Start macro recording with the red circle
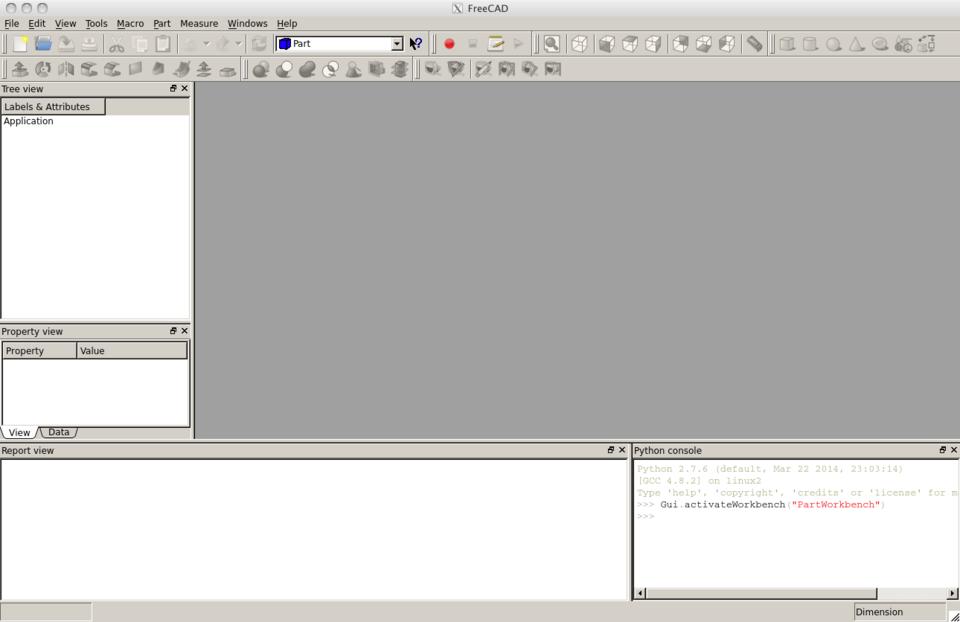The width and height of the screenshot is (960, 622). pyautogui.click(x=449, y=44)
